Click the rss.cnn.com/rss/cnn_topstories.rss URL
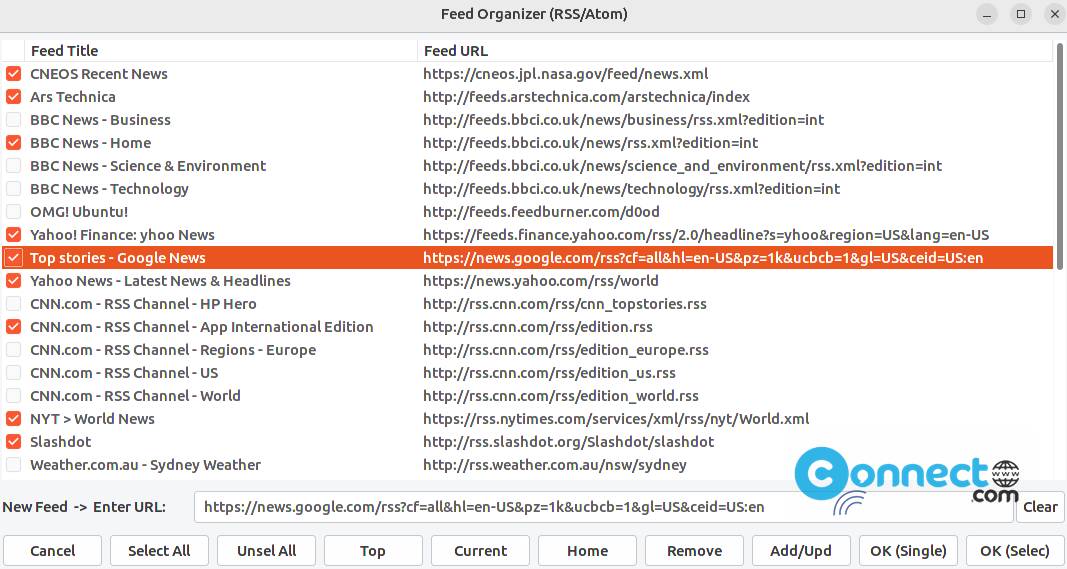This screenshot has width=1067, height=569. click(565, 304)
